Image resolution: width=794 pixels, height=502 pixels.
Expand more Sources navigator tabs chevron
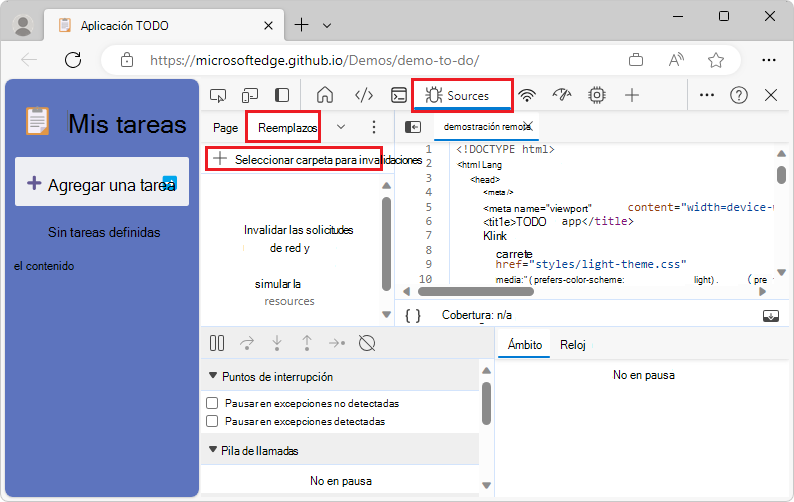point(341,127)
